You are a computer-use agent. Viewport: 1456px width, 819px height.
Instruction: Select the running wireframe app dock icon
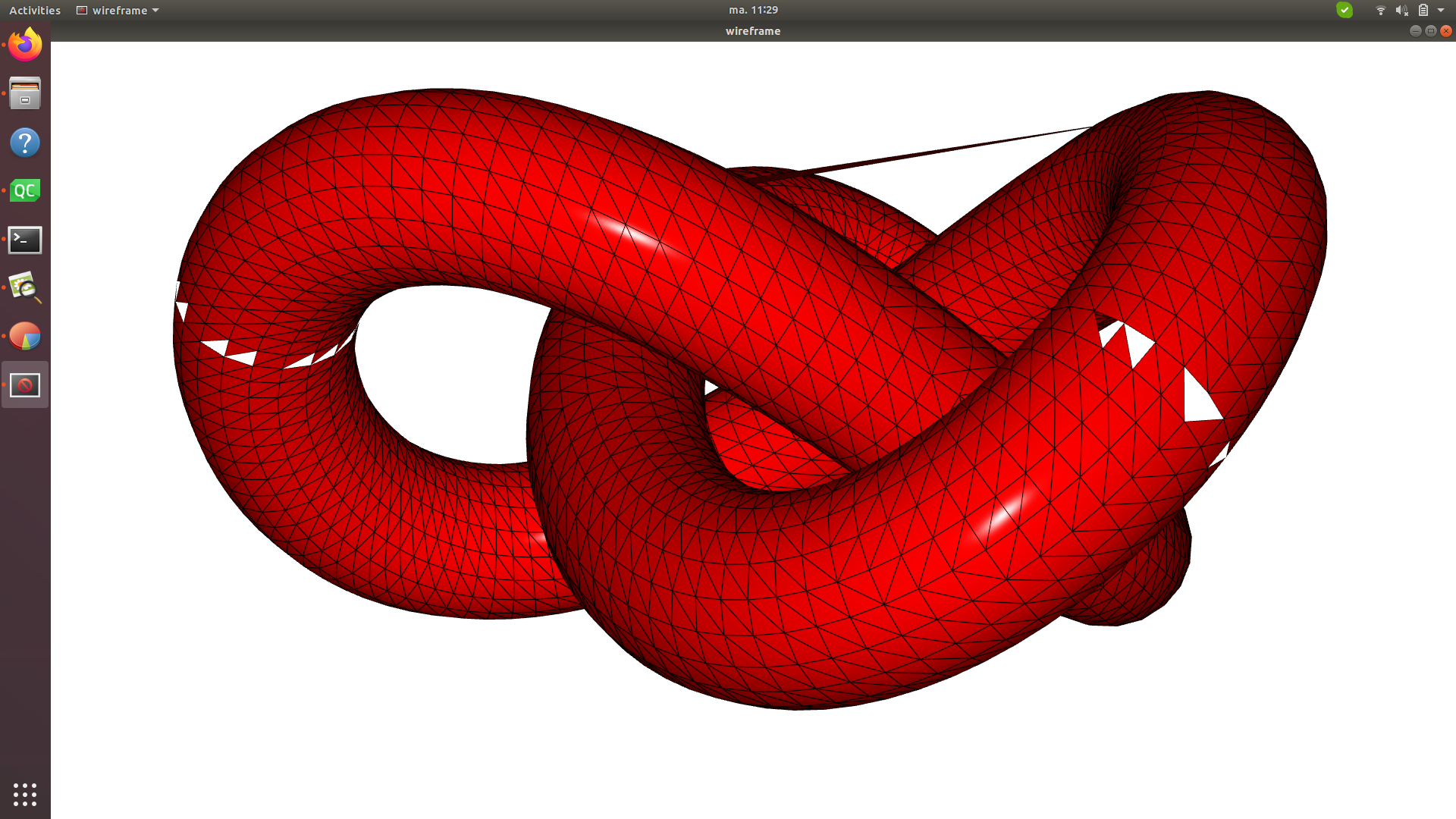25,385
